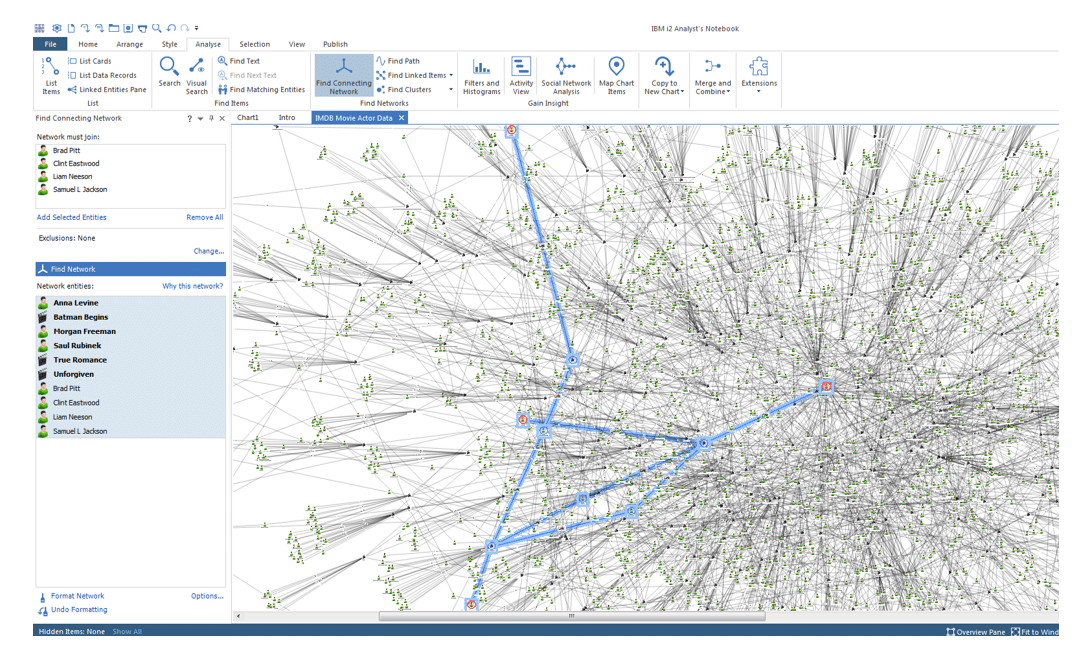The image size is (1087, 655).
Task: Click Find Next Text
Action: point(247,76)
